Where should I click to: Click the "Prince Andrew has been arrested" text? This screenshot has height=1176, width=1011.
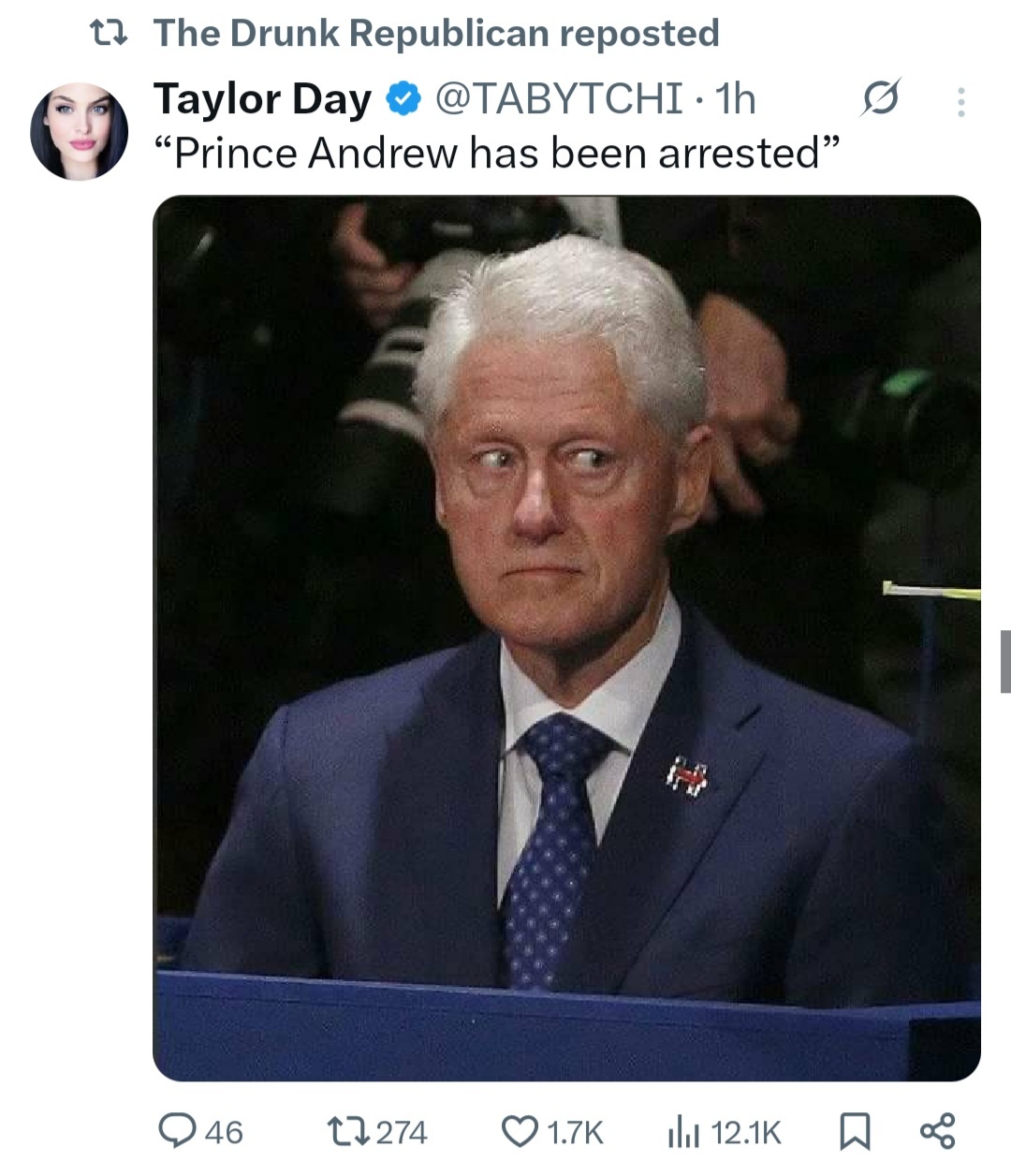(496, 153)
